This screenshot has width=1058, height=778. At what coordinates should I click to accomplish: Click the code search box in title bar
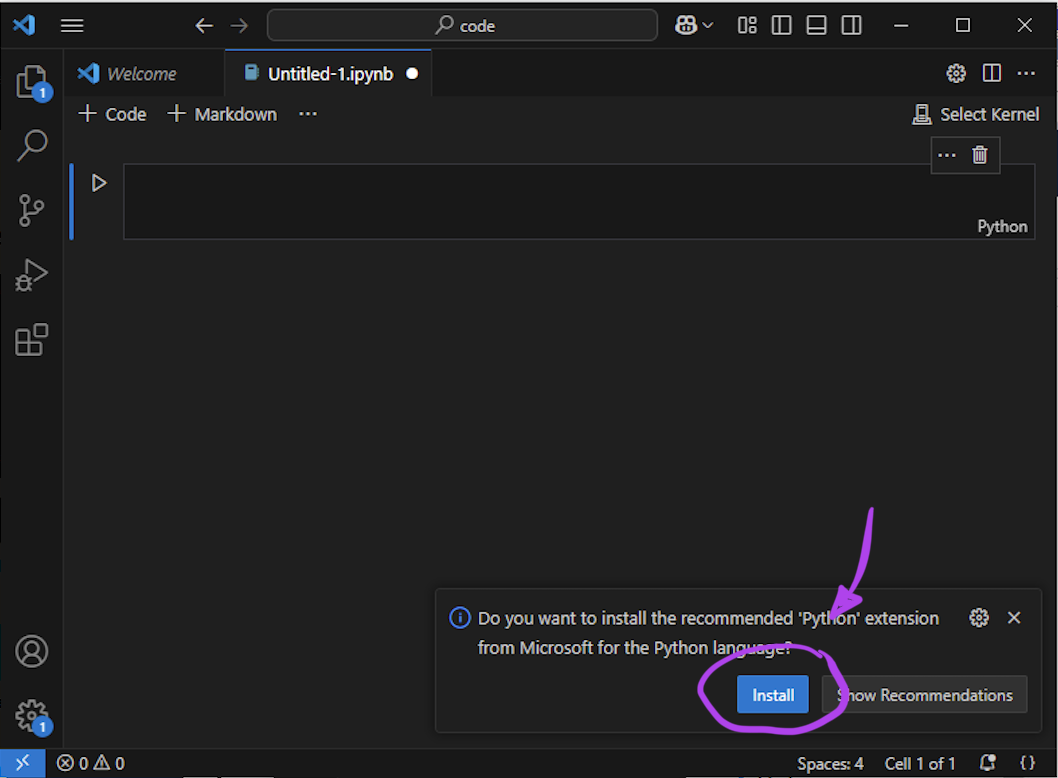463,26
